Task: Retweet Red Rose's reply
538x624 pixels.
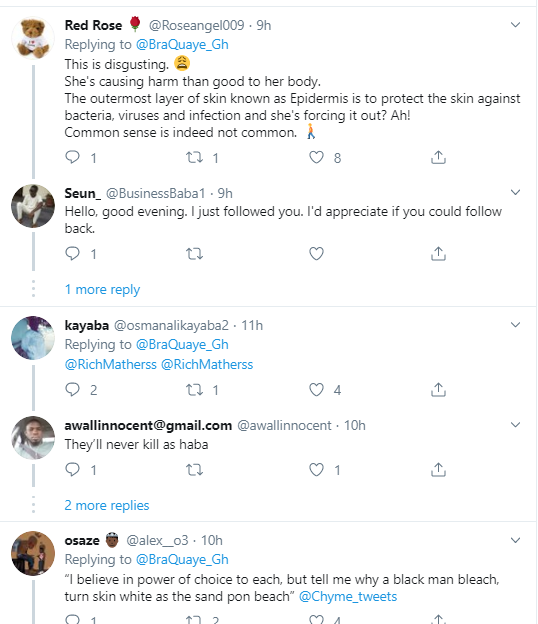Action: coord(195,158)
